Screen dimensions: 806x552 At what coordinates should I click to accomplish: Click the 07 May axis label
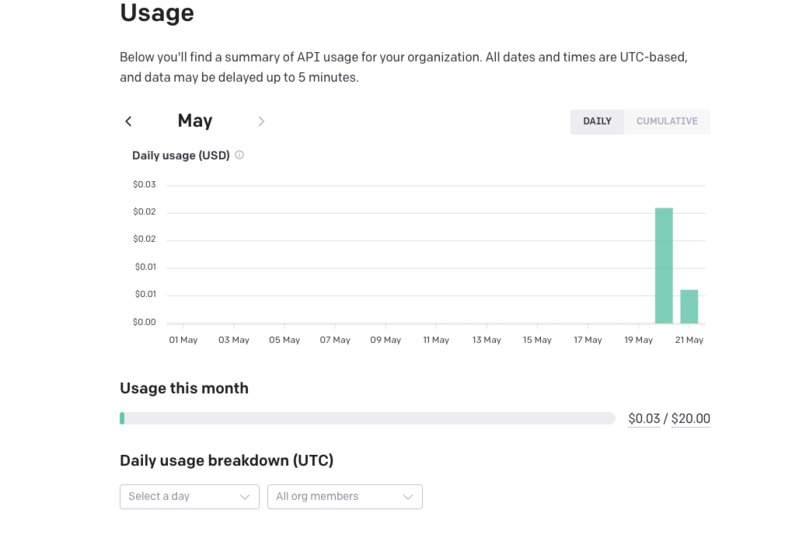pyautogui.click(x=335, y=340)
